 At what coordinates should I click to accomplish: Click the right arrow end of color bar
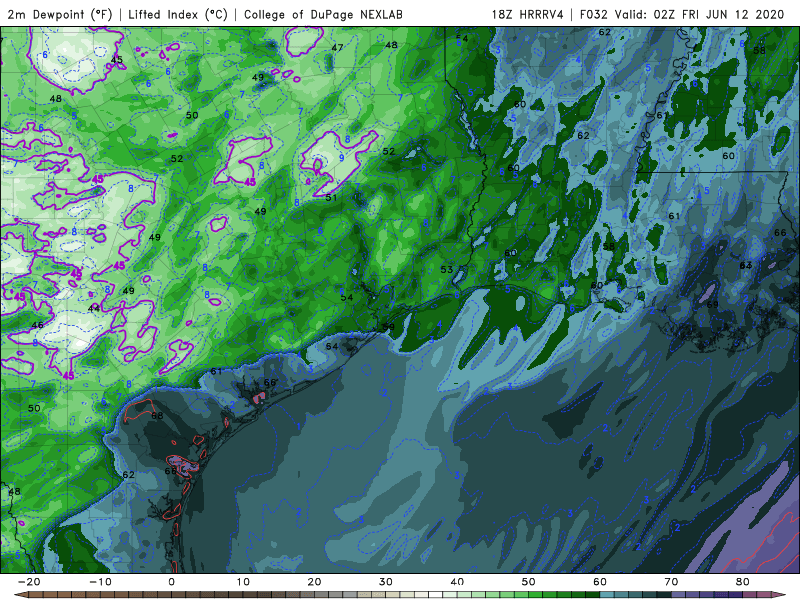click(780, 595)
